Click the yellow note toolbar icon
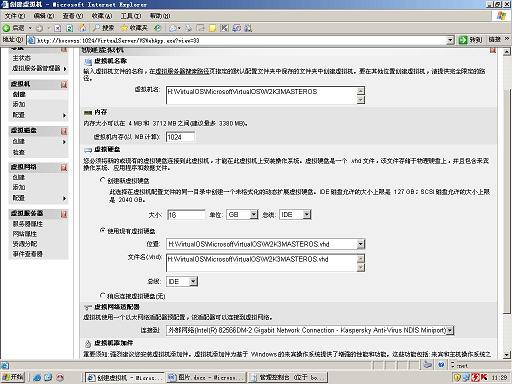Screen dimensions: 512x384 click(x=212, y=28)
